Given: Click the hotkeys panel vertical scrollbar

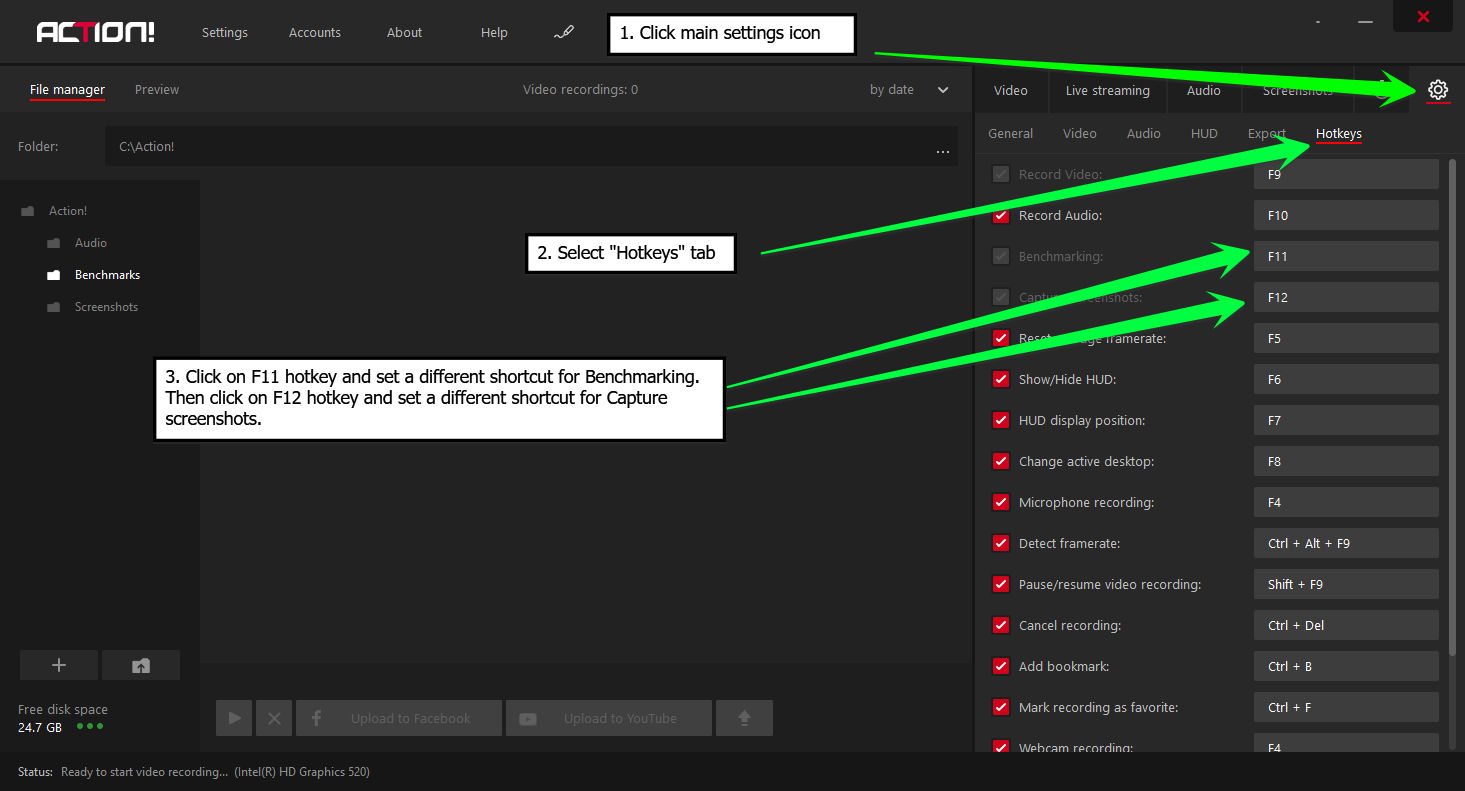Looking at the screenshot, I should pyautogui.click(x=1452, y=406).
